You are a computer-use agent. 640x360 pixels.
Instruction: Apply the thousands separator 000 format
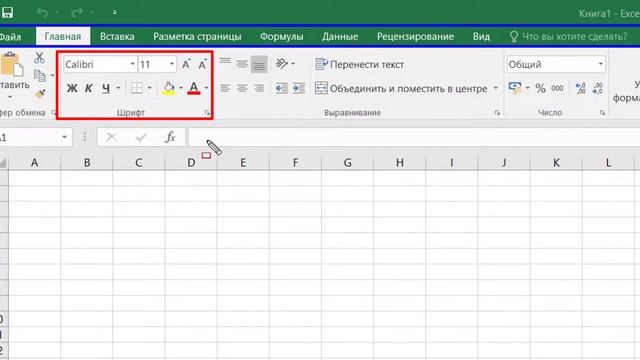pos(557,88)
